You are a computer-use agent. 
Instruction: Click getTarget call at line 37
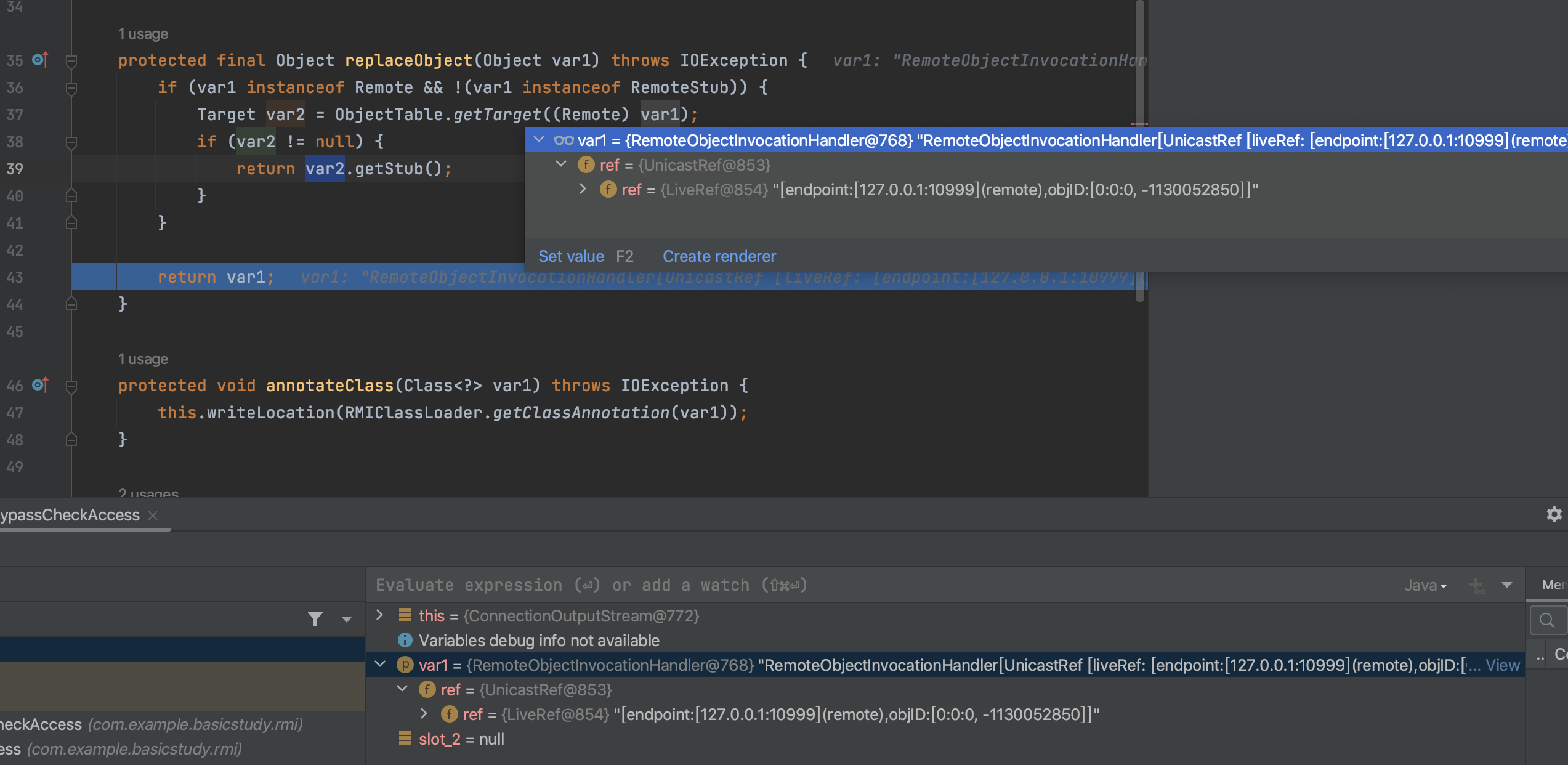497,115
